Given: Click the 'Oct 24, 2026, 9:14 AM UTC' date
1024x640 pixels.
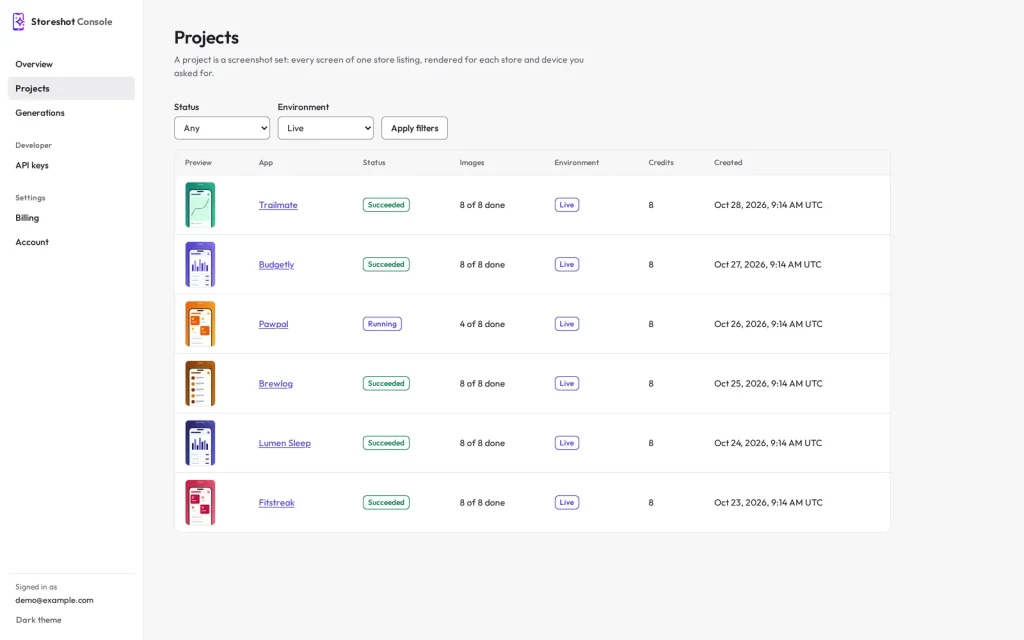Looking at the screenshot, I should (768, 443).
